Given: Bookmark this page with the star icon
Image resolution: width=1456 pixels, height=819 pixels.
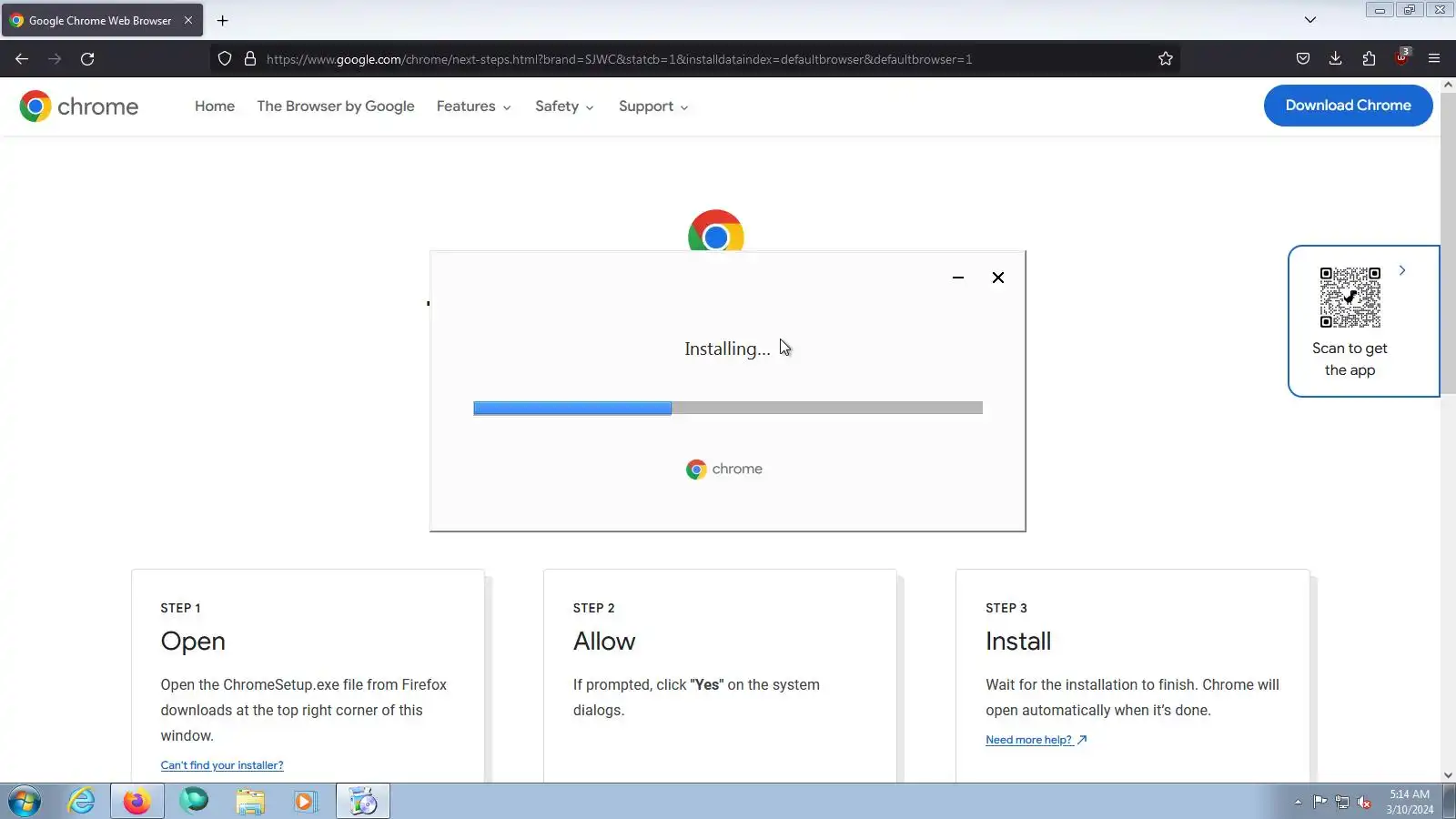Looking at the screenshot, I should (1166, 59).
